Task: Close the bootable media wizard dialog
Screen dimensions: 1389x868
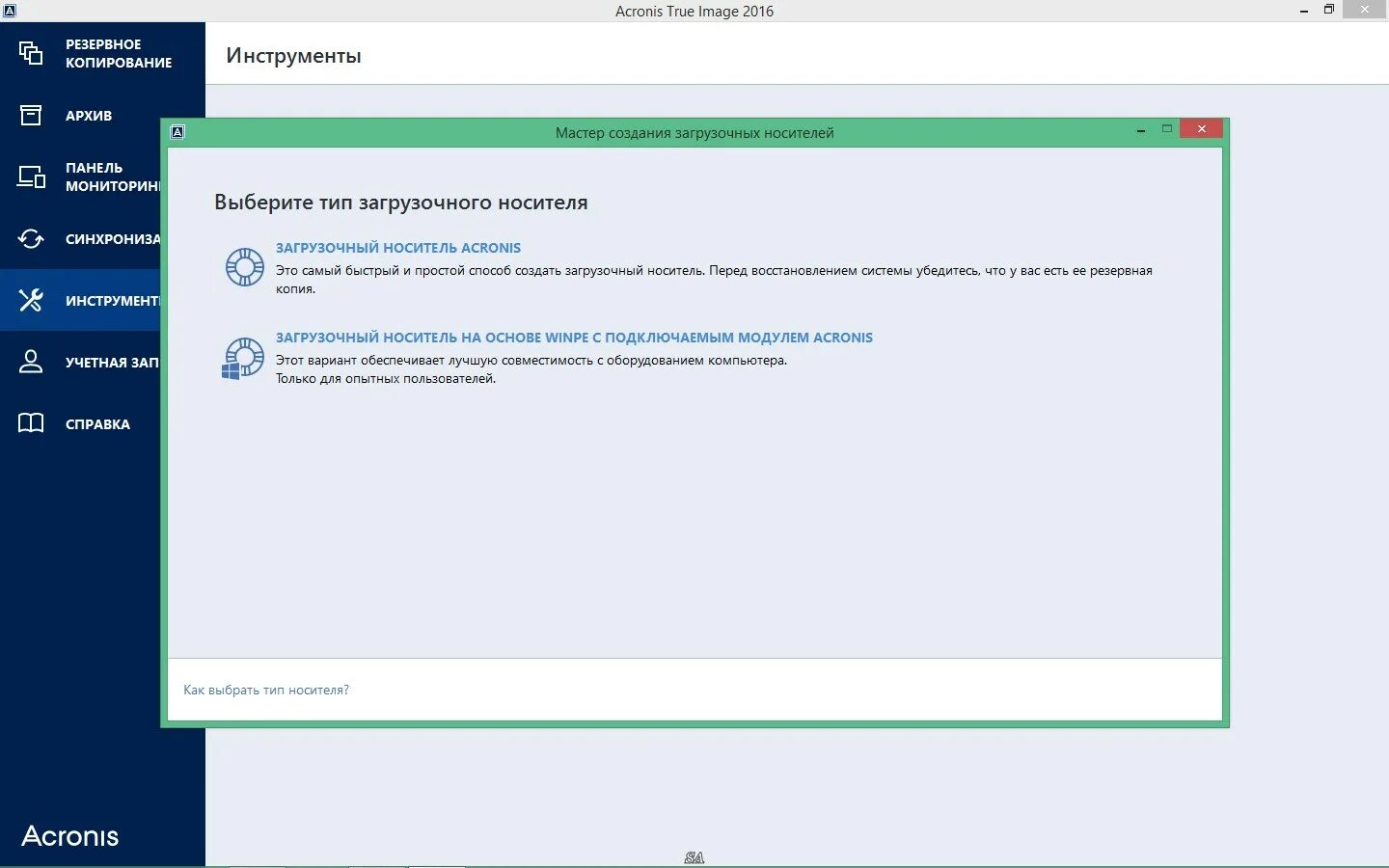Action: [1201, 128]
